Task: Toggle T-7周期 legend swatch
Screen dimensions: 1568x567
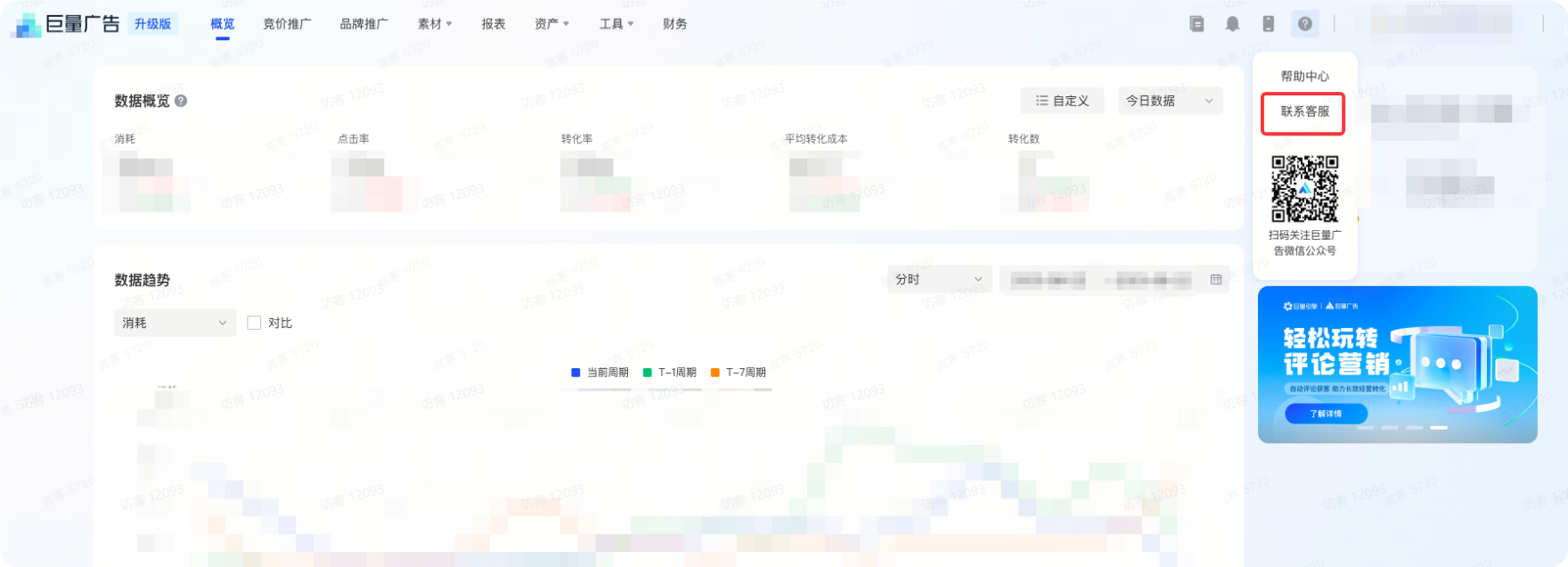Action: [x=715, y=373]
